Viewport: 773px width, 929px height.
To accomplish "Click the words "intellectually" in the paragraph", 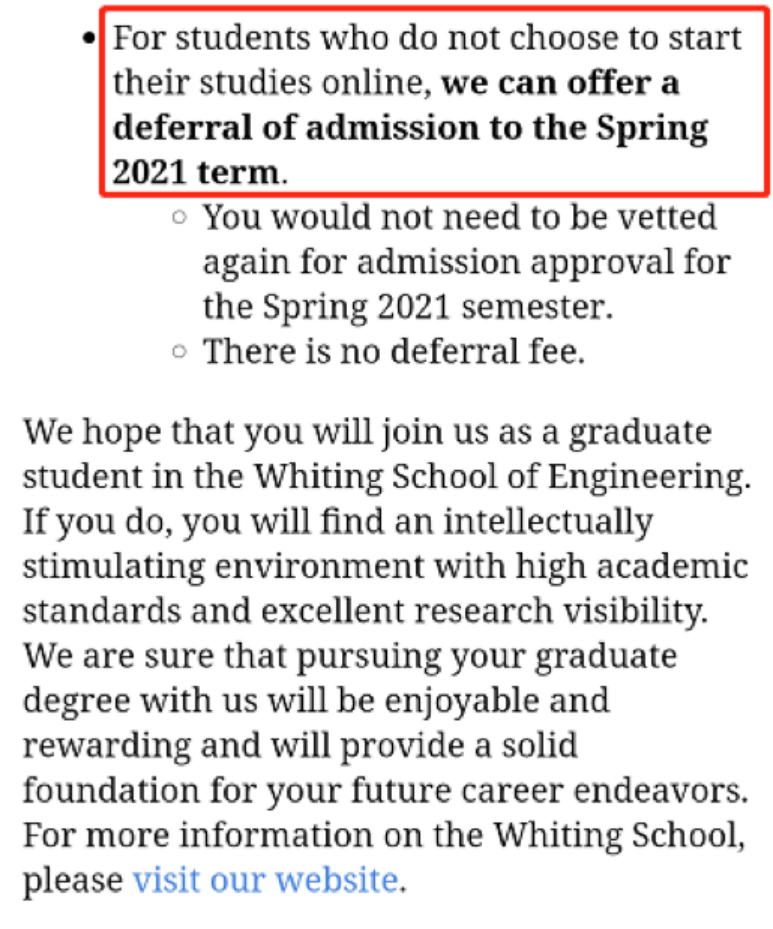I will pos(549,521).
